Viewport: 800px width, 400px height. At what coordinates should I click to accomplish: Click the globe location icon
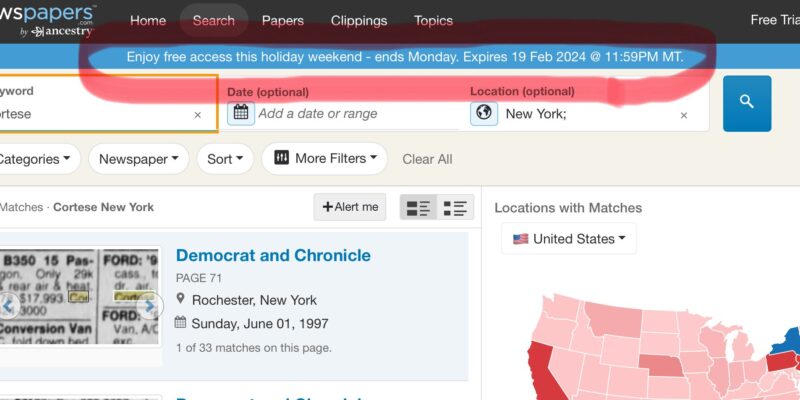point(484,113)
